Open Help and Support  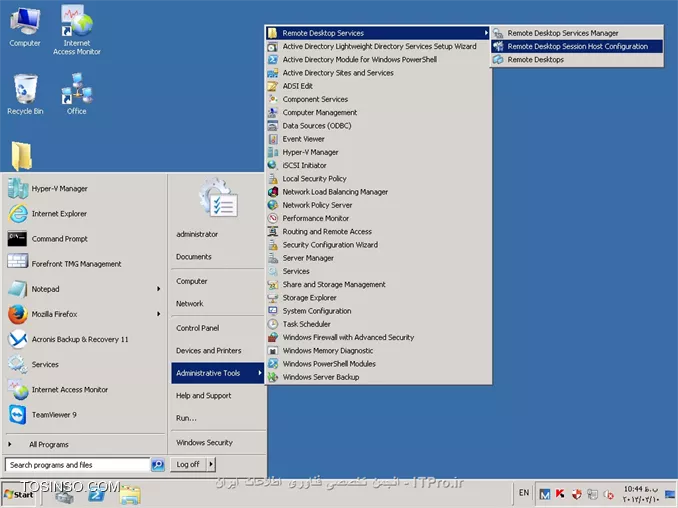coord(203,396)
